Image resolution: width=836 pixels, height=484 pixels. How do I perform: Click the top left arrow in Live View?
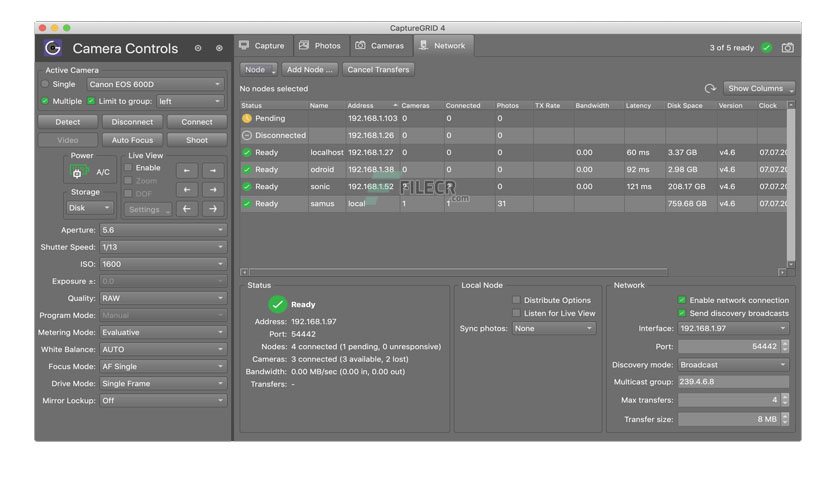(187, 171)
